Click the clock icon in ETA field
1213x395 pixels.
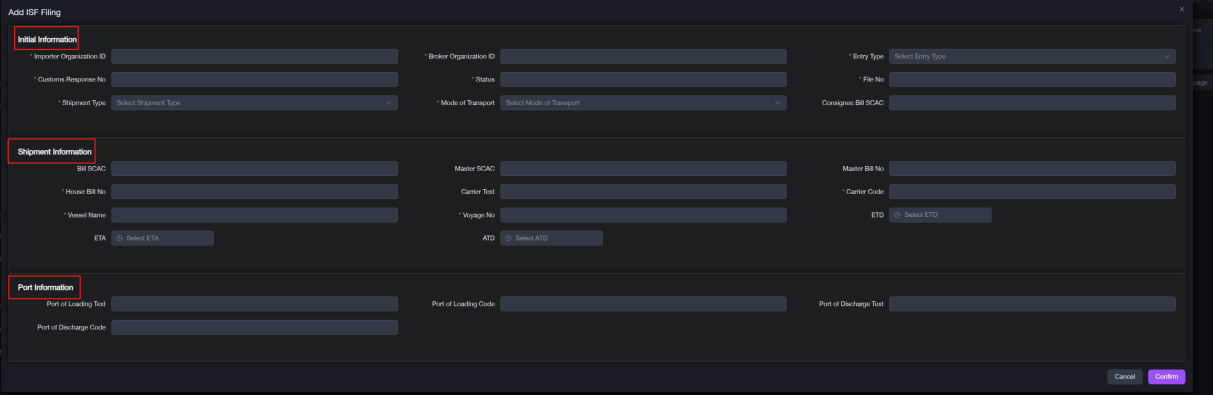(120, 238)
